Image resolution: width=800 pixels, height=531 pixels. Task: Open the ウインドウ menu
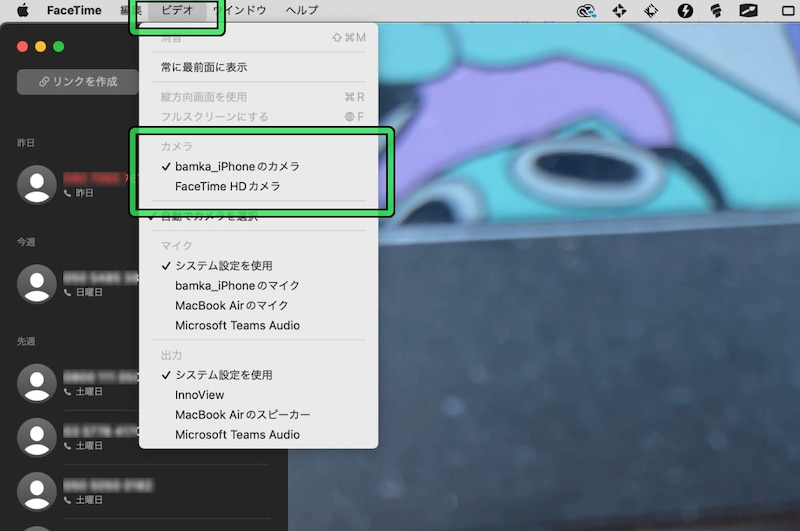pyautogui.click(x=240, y=10)
